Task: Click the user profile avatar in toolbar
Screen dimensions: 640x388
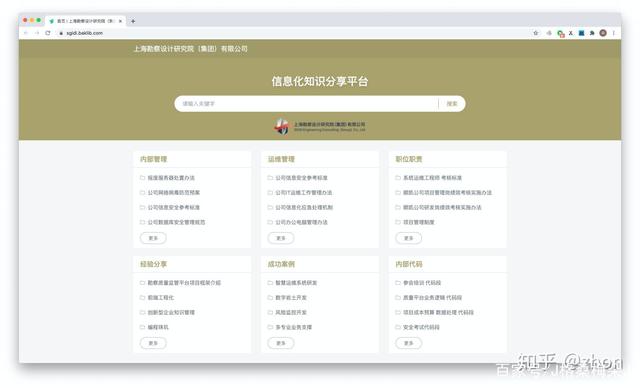Action: (603, 33)
